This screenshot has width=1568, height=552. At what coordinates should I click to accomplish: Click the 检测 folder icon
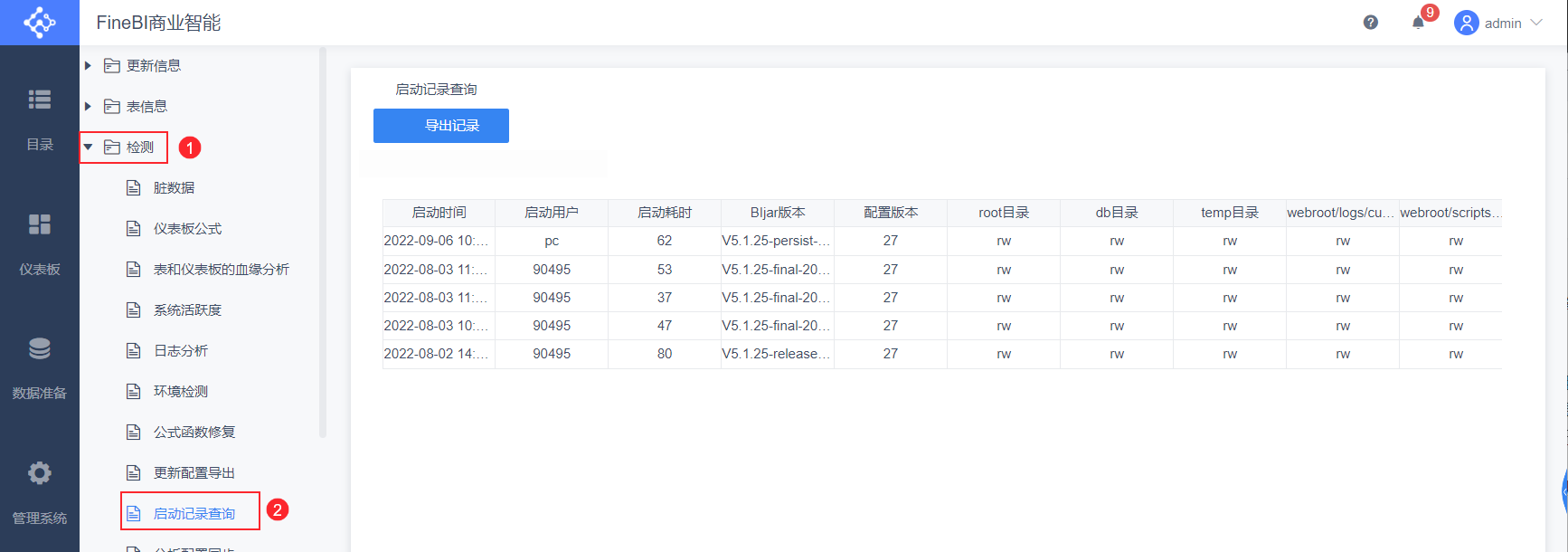pos(112,148)
